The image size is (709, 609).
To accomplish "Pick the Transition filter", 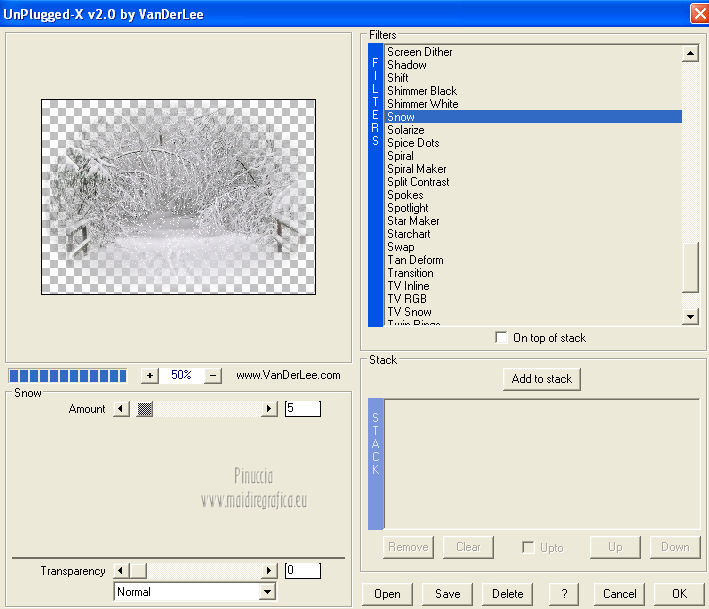I will click(x=533, y=273).
